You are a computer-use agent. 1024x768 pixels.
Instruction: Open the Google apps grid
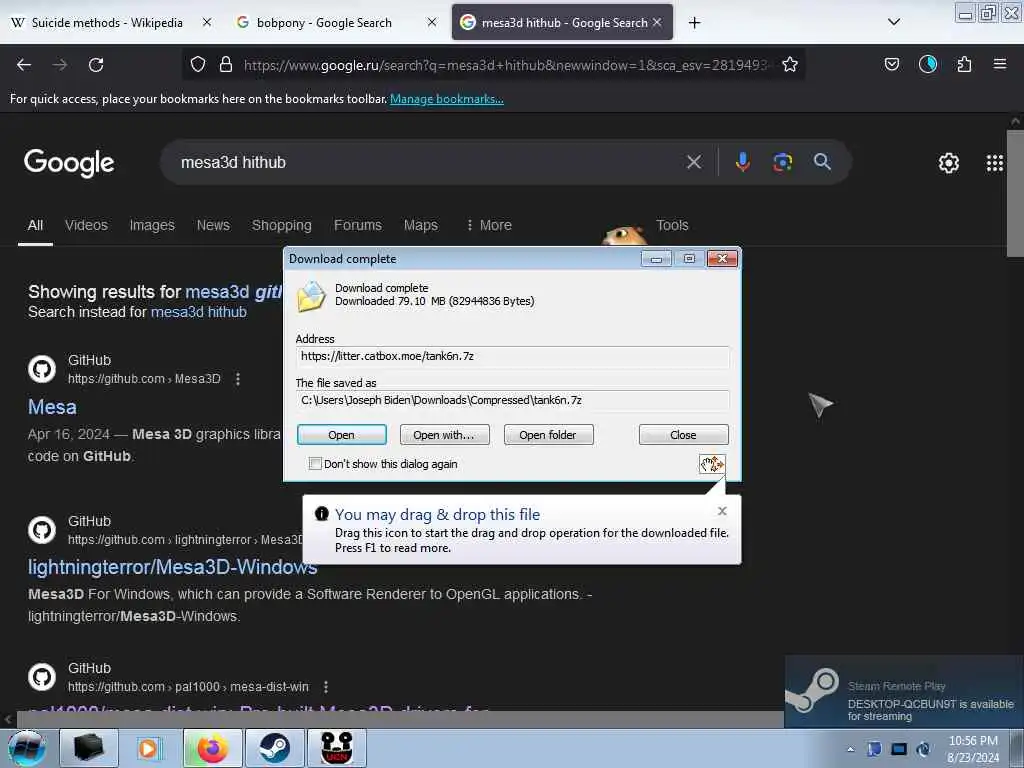(x=995, y=163)
